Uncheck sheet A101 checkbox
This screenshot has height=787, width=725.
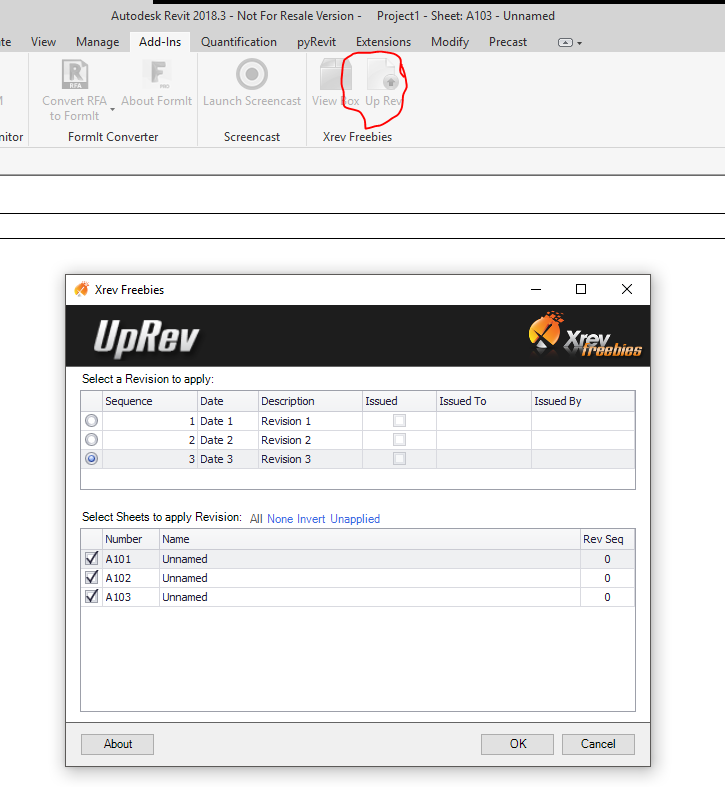[91, 558]
